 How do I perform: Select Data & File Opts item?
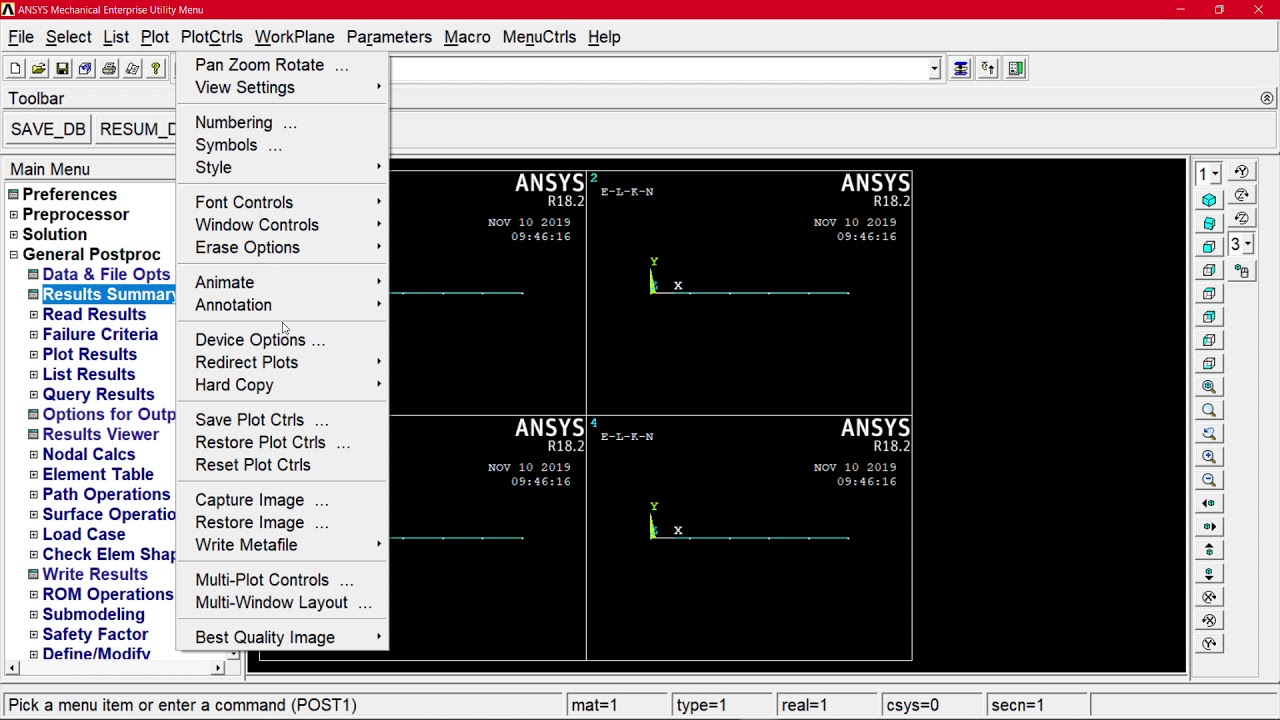coord(106,275)
